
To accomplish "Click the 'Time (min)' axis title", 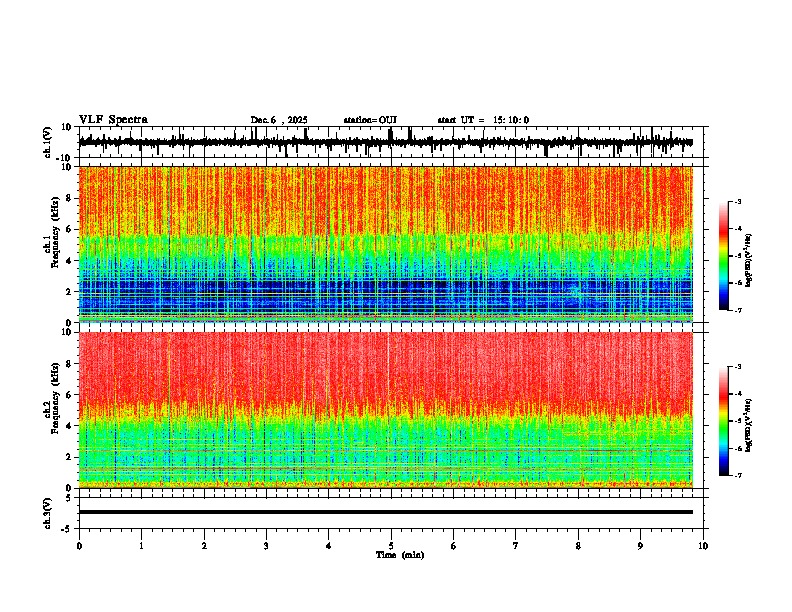I will click(400, 555).
